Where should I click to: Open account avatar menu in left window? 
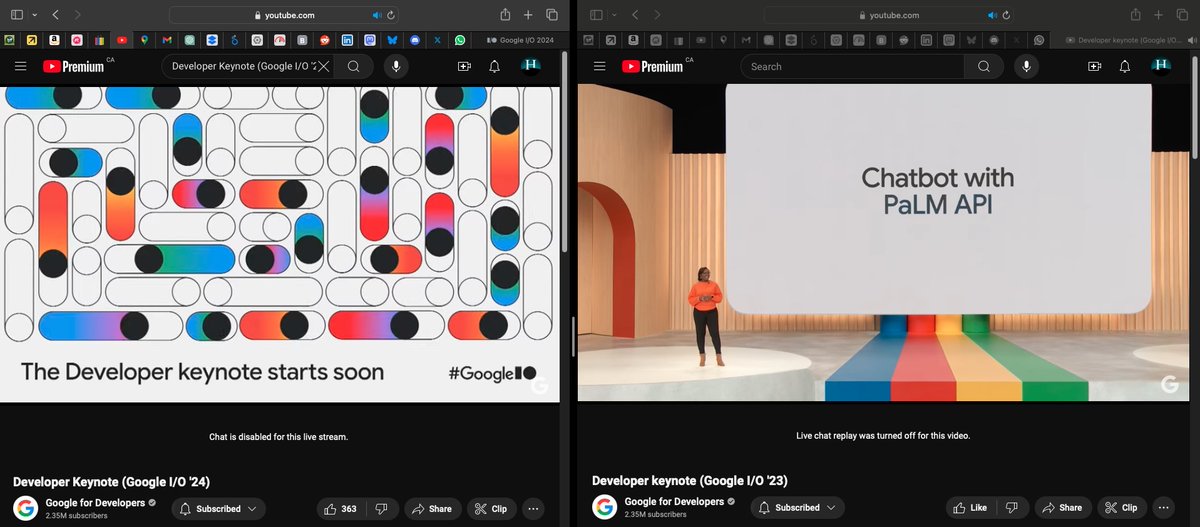tap(532, 66)
